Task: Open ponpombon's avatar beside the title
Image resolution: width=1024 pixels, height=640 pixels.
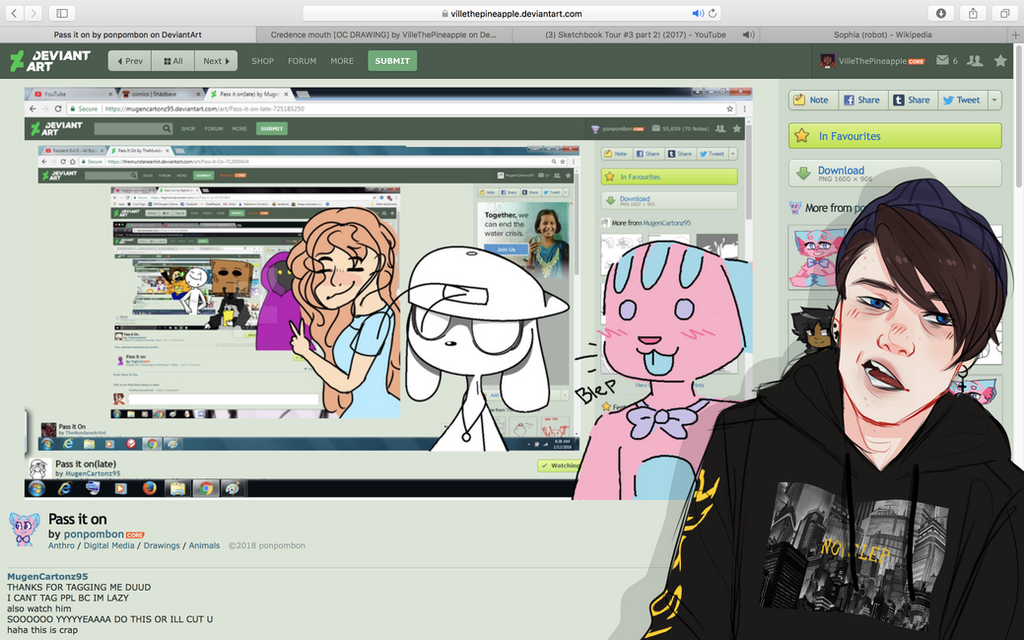Action: (24, 529)
